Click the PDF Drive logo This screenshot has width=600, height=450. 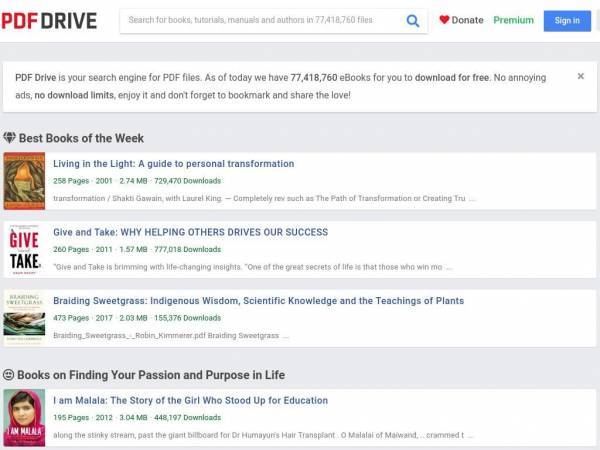click(x=49, y=21)
